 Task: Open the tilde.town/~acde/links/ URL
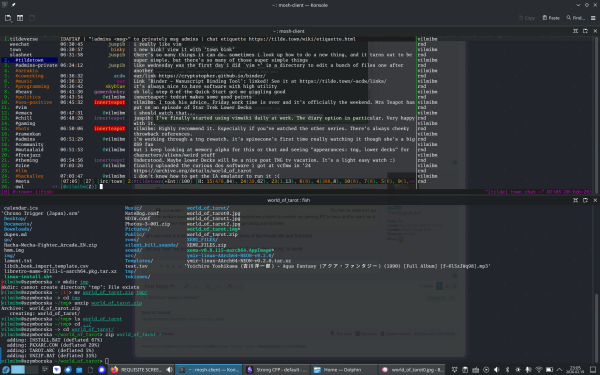(343, 81)
